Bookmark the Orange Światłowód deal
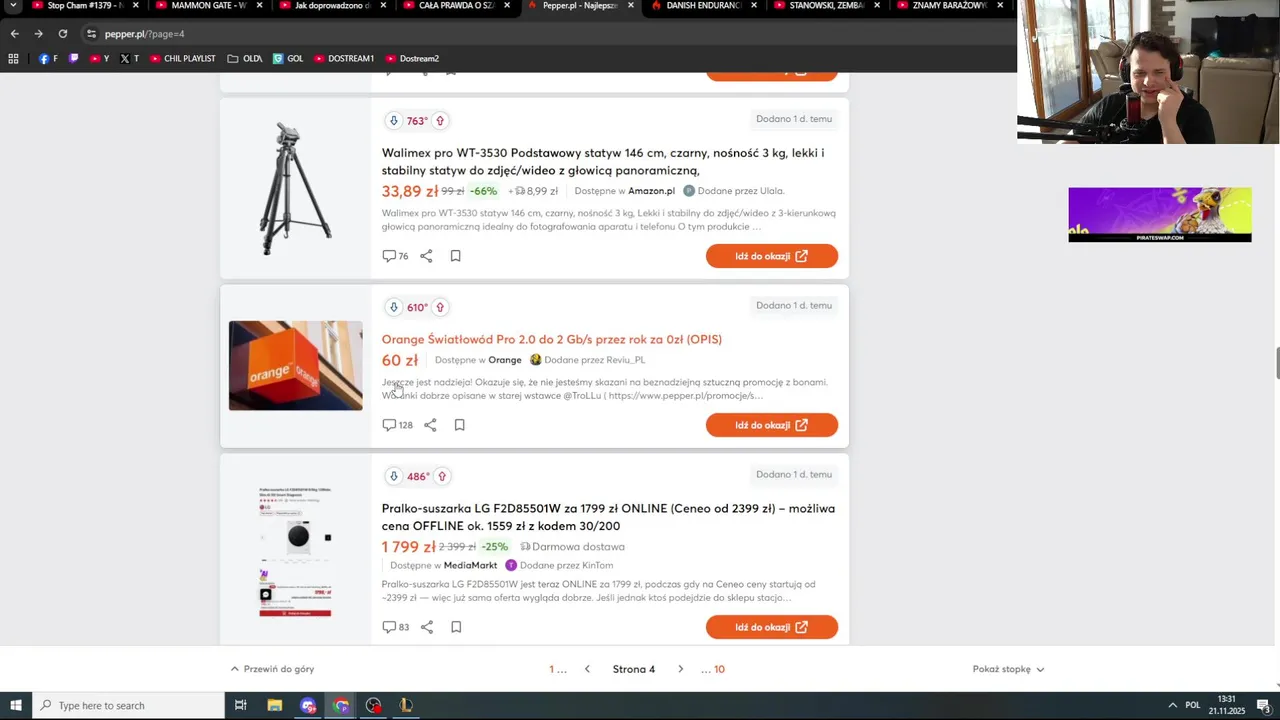Screen dimensions: 1280x720 [x=459, y=425]
